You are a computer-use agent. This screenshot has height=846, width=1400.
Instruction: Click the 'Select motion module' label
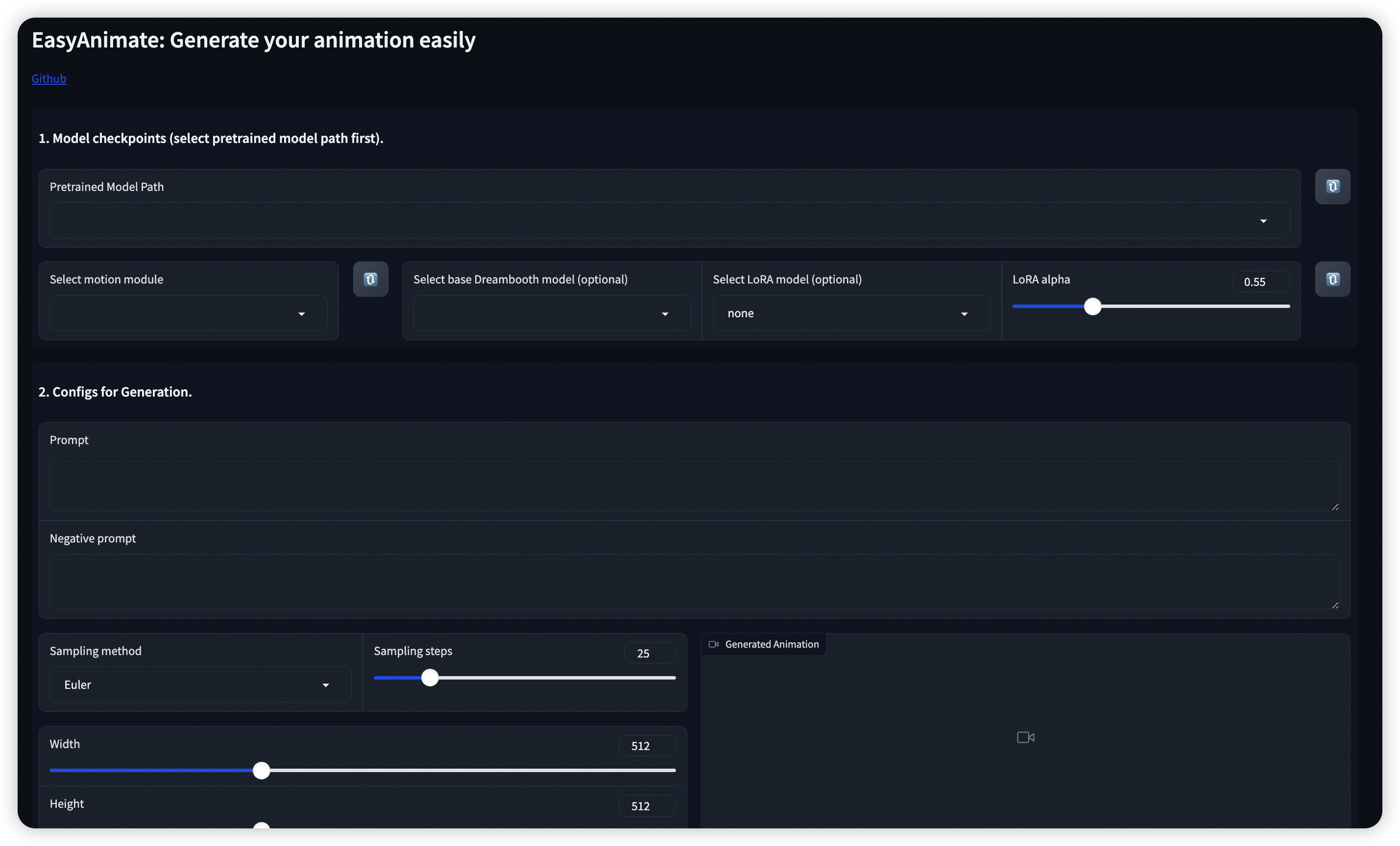click(106, 279)
